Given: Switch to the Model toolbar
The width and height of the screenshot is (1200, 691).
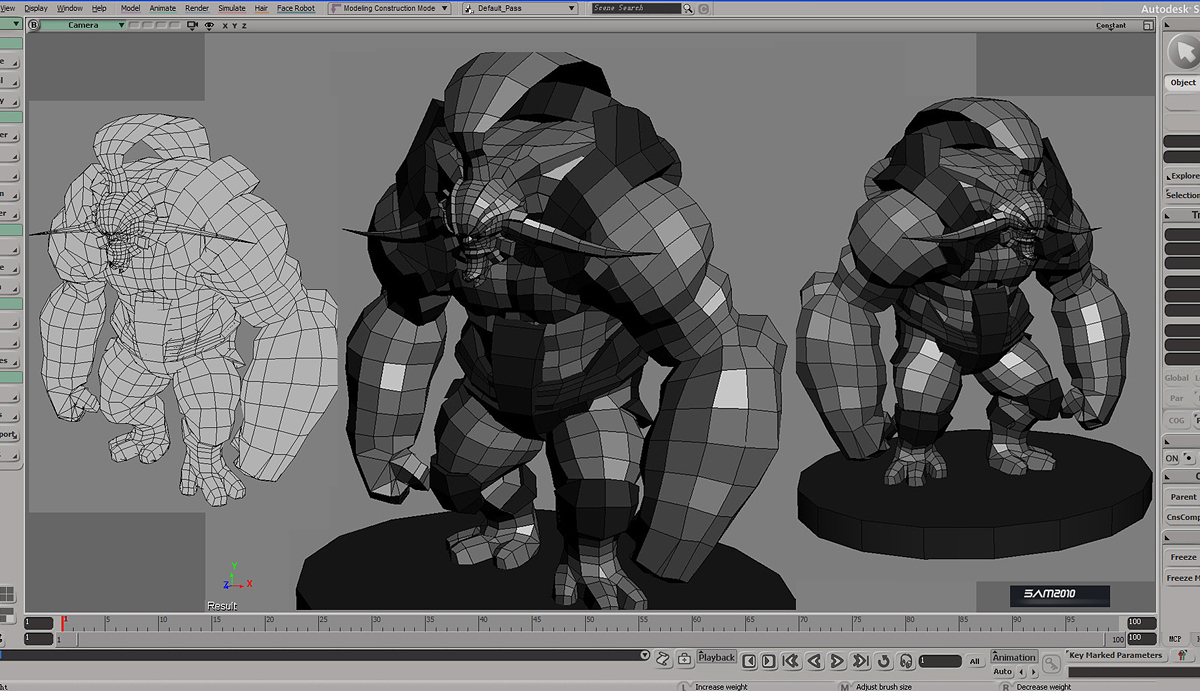Looking at the screenshot, I should [130, 8].
